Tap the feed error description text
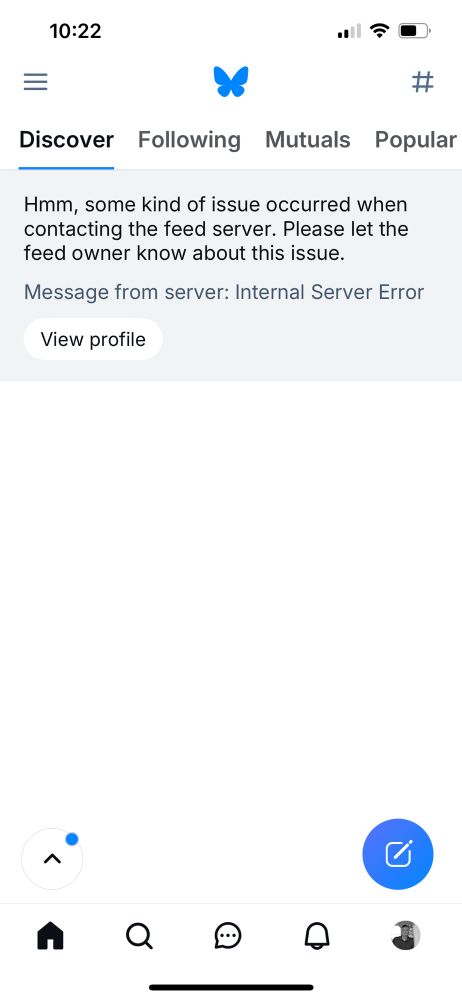 216,229
